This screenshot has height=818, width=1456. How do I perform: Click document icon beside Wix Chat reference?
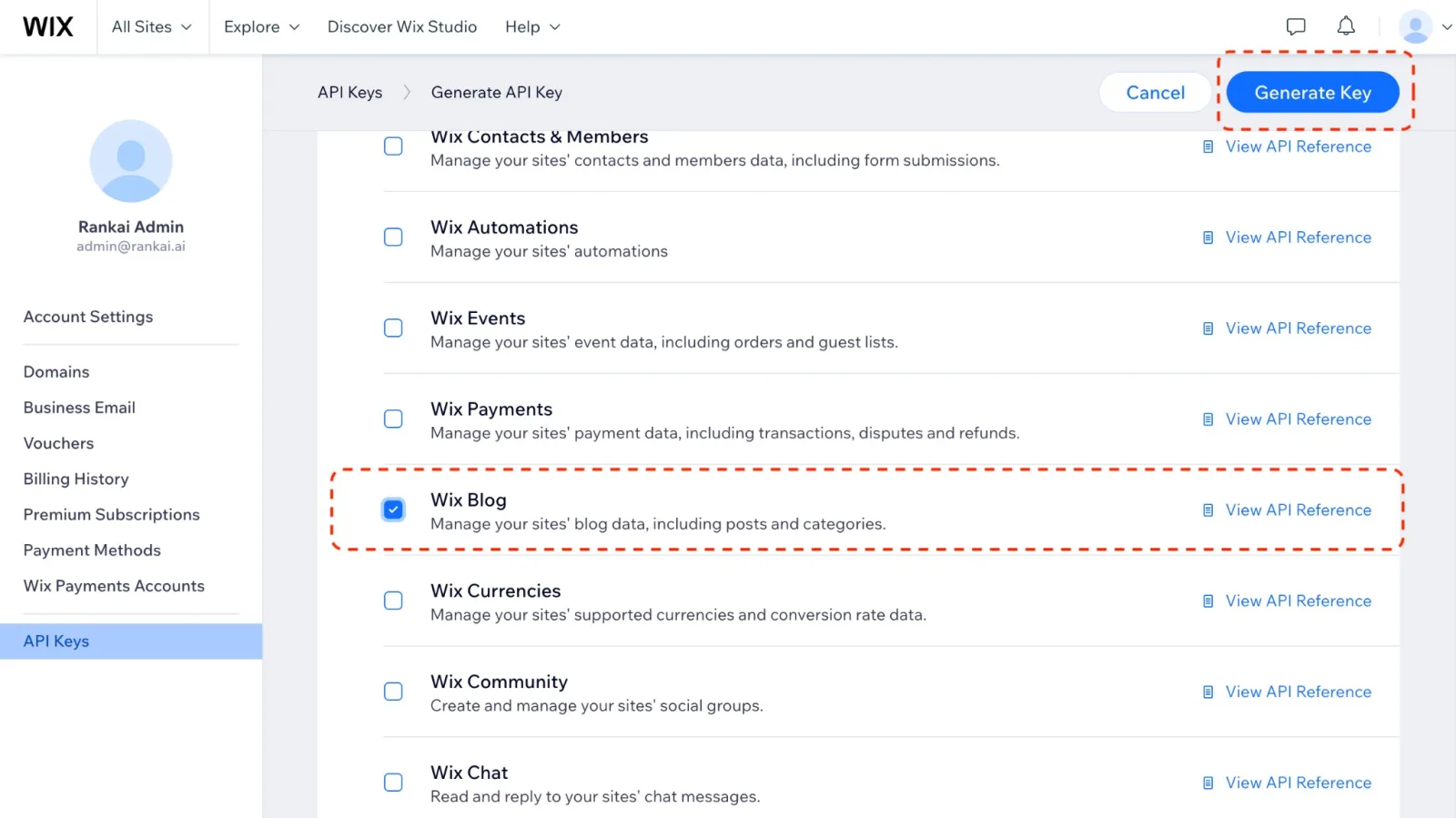click(x=1208, y=783)
